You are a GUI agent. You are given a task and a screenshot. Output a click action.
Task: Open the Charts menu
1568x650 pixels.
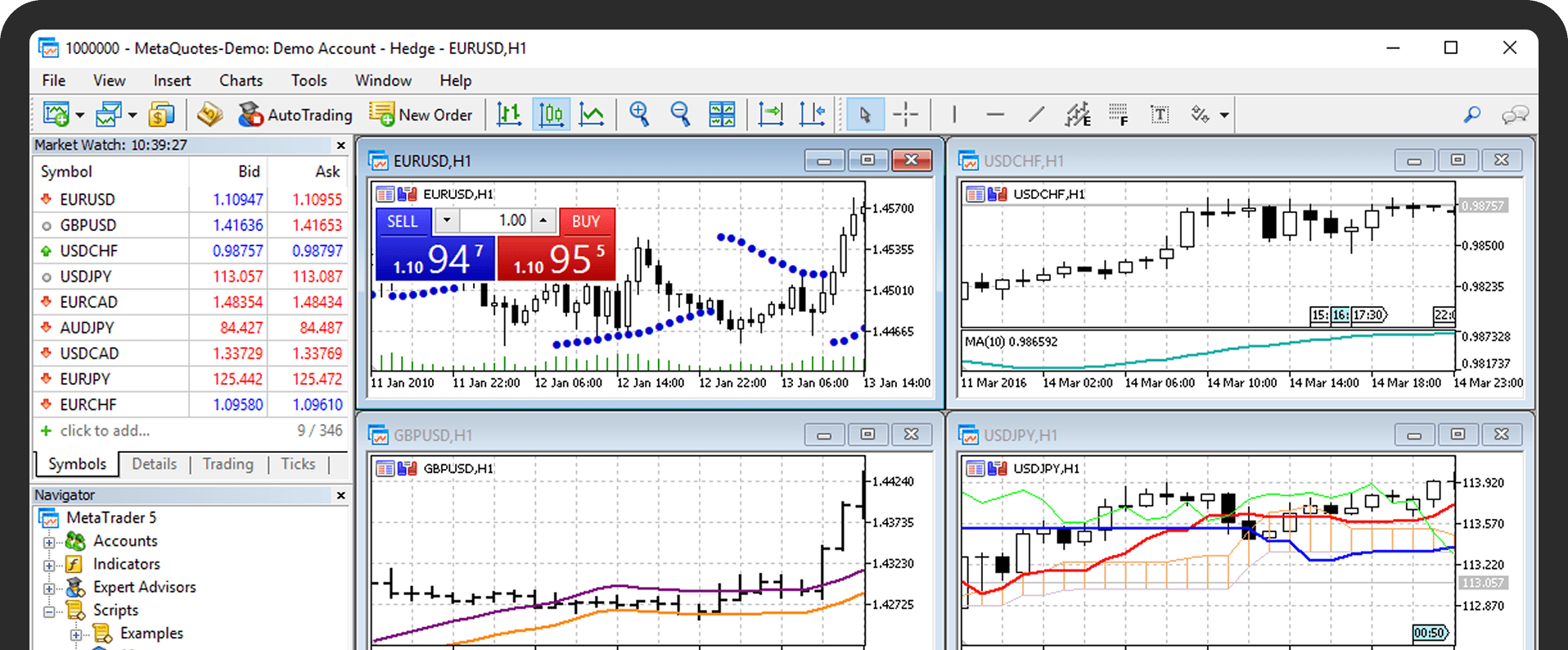pyautogui.click(x=241, y=80)
